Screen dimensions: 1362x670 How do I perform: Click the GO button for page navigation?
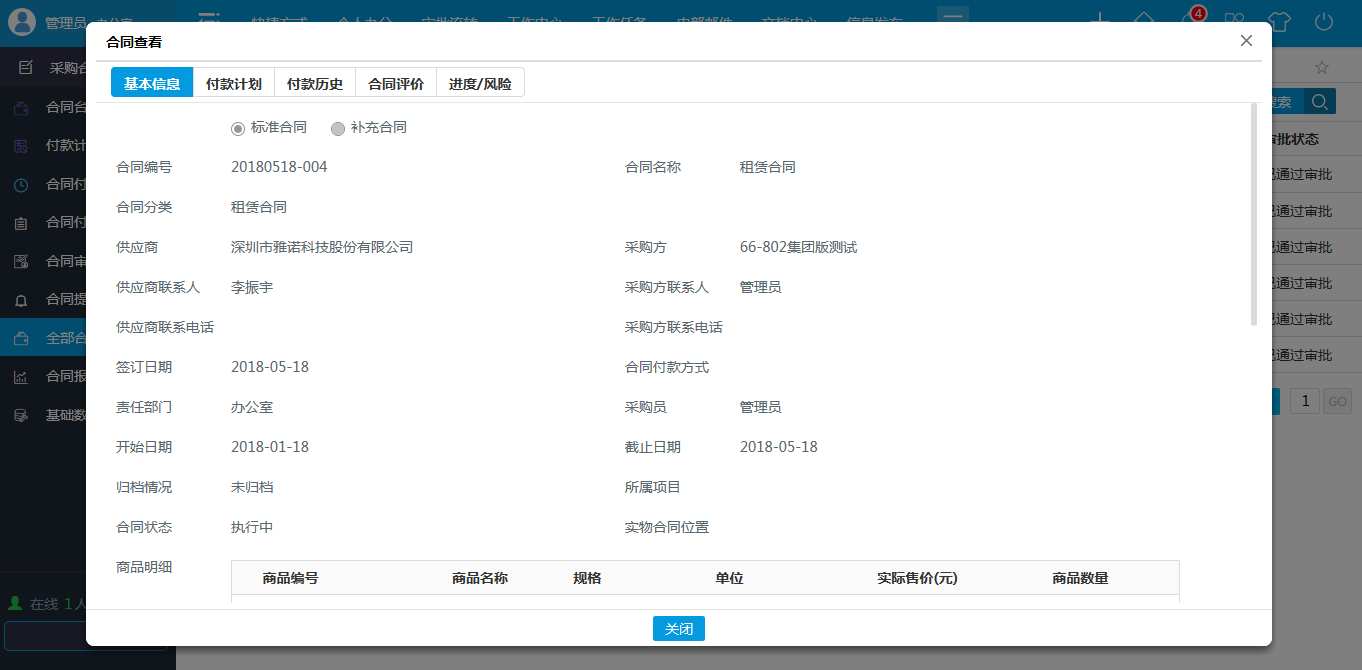coord(1337,400)
